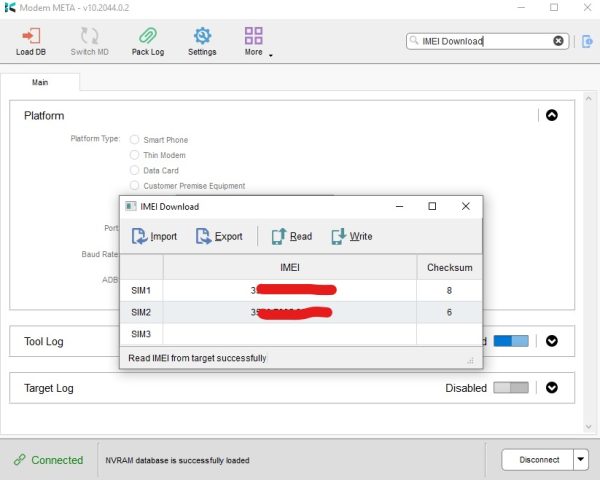Switch to the Main tab
The width and height of the screenshot is (600, 480).
tap(40, 82)
